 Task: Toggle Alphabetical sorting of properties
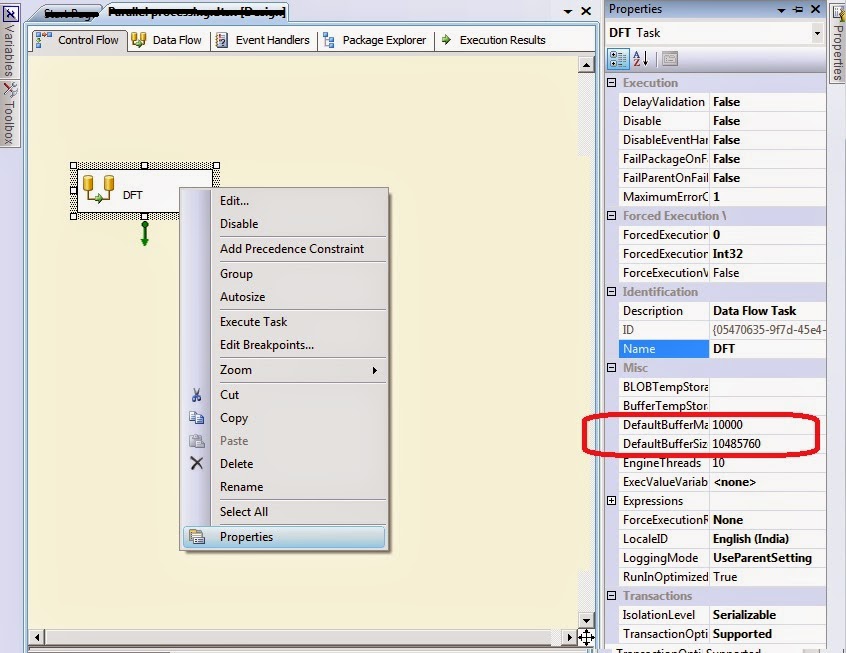coord(639,58)
